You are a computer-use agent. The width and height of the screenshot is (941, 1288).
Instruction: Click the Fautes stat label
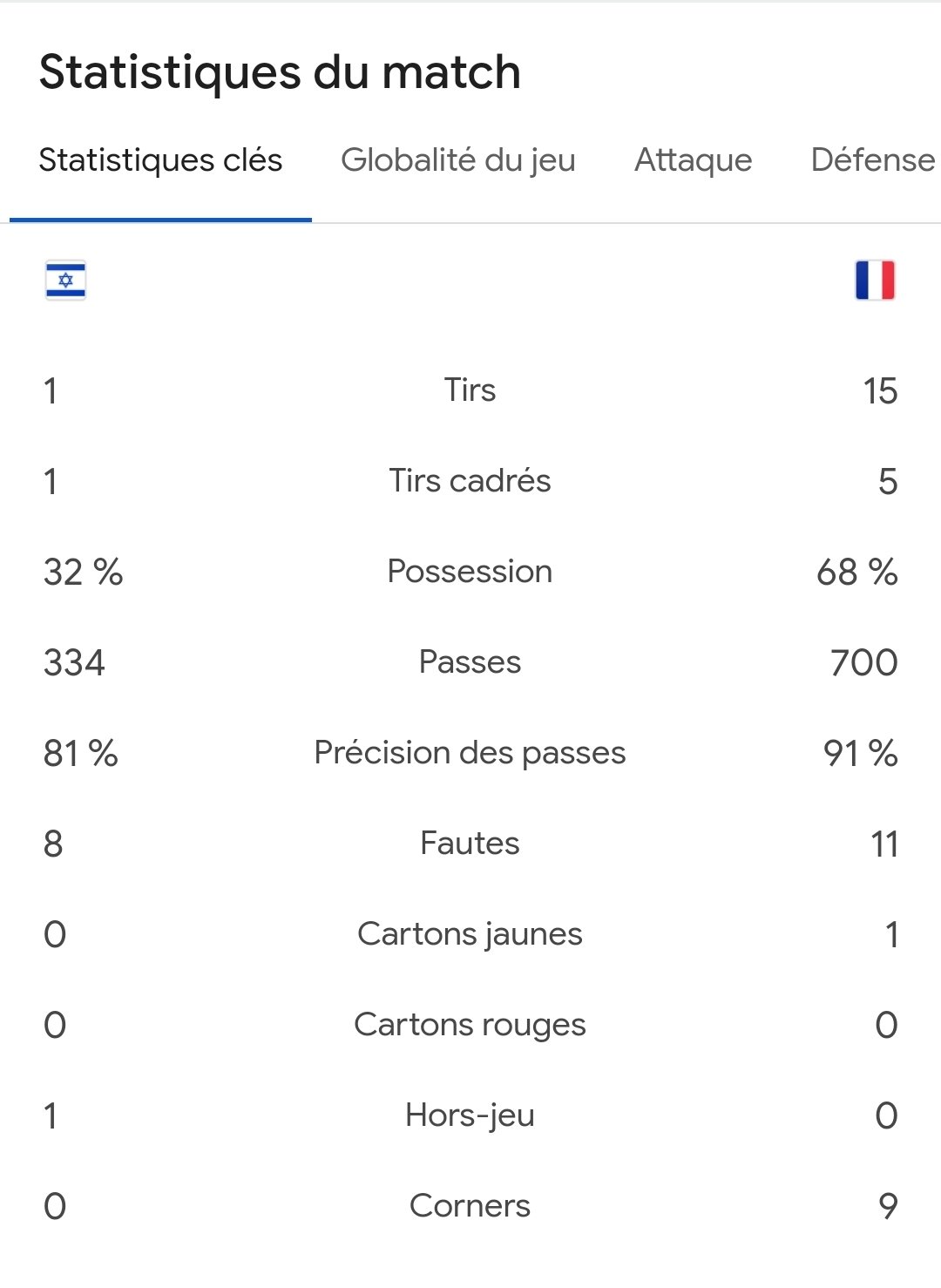(x=470, y=844)
